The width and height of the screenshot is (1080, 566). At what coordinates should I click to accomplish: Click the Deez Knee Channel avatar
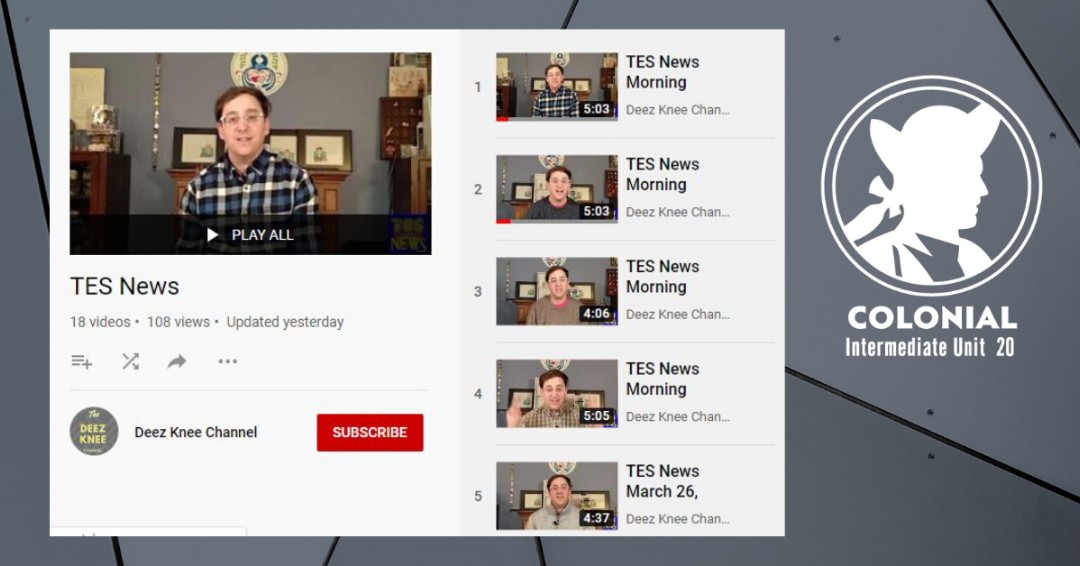94,431
